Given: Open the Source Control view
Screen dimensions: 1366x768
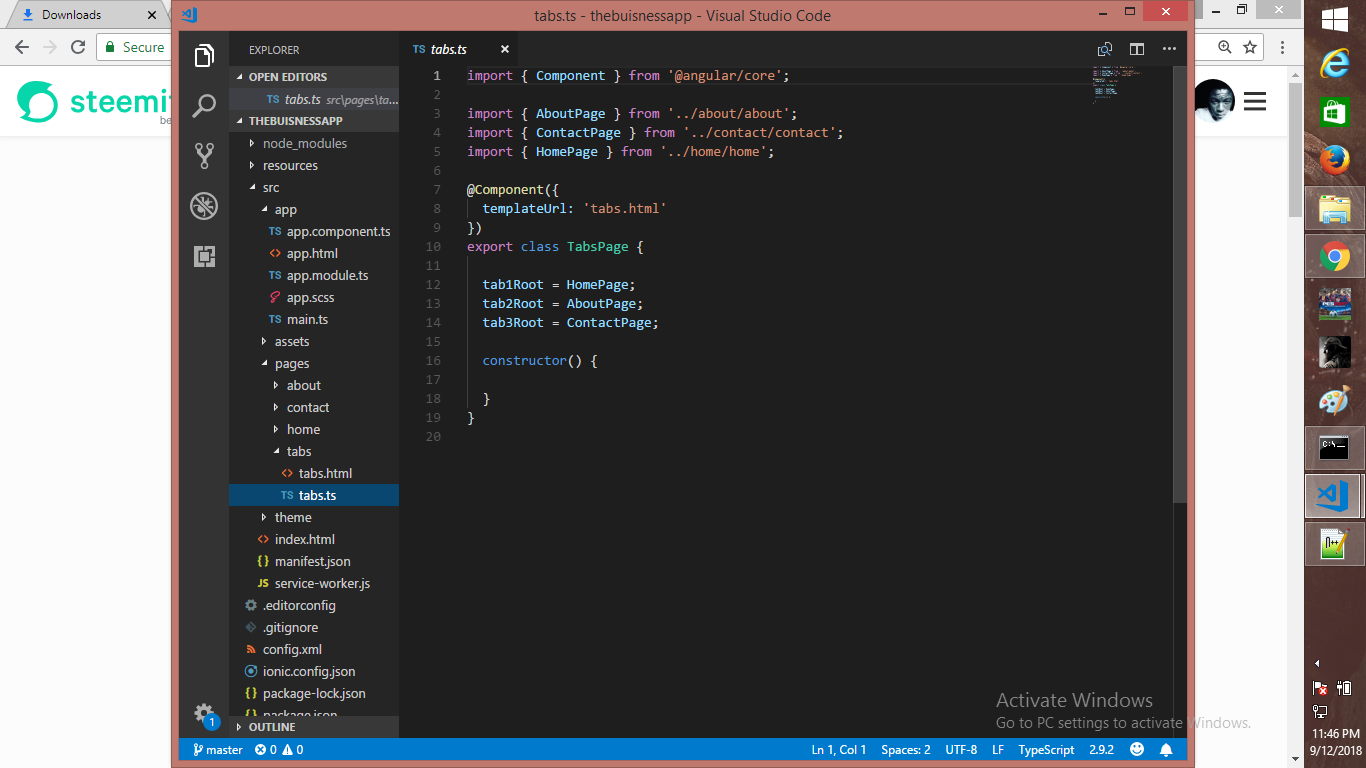Looking at the screenshot, I should [x=204, y=155].
